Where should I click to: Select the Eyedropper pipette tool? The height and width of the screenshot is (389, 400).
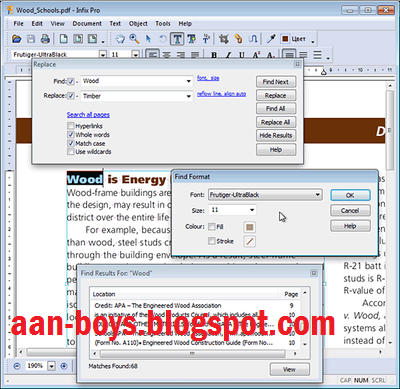point(271,39)
